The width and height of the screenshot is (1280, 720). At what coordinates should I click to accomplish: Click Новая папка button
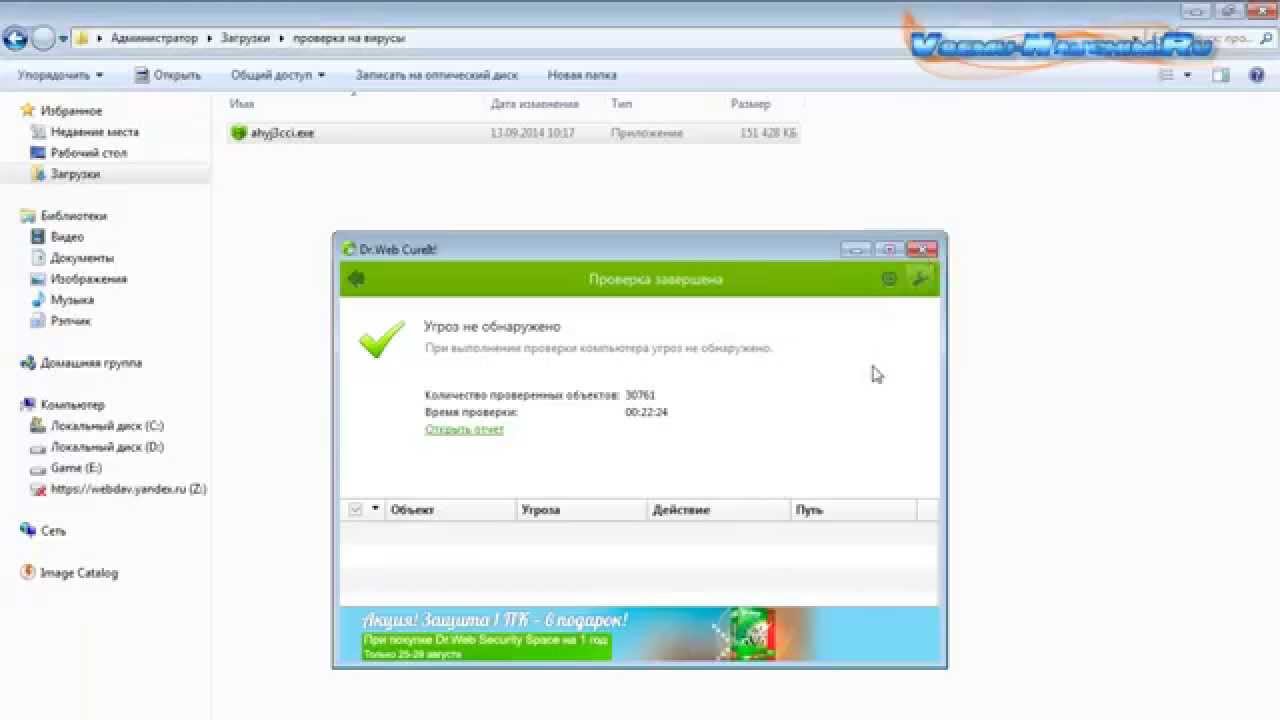(582, 75)
